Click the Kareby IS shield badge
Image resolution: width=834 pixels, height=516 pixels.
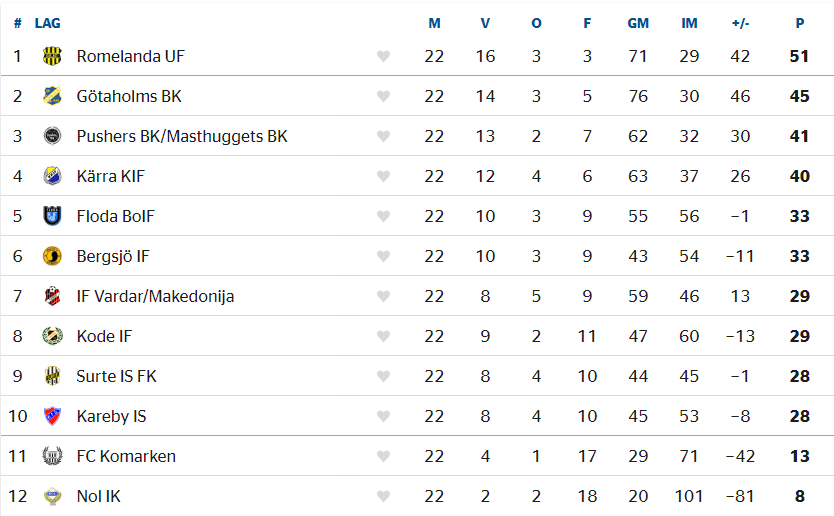[52, 416]
